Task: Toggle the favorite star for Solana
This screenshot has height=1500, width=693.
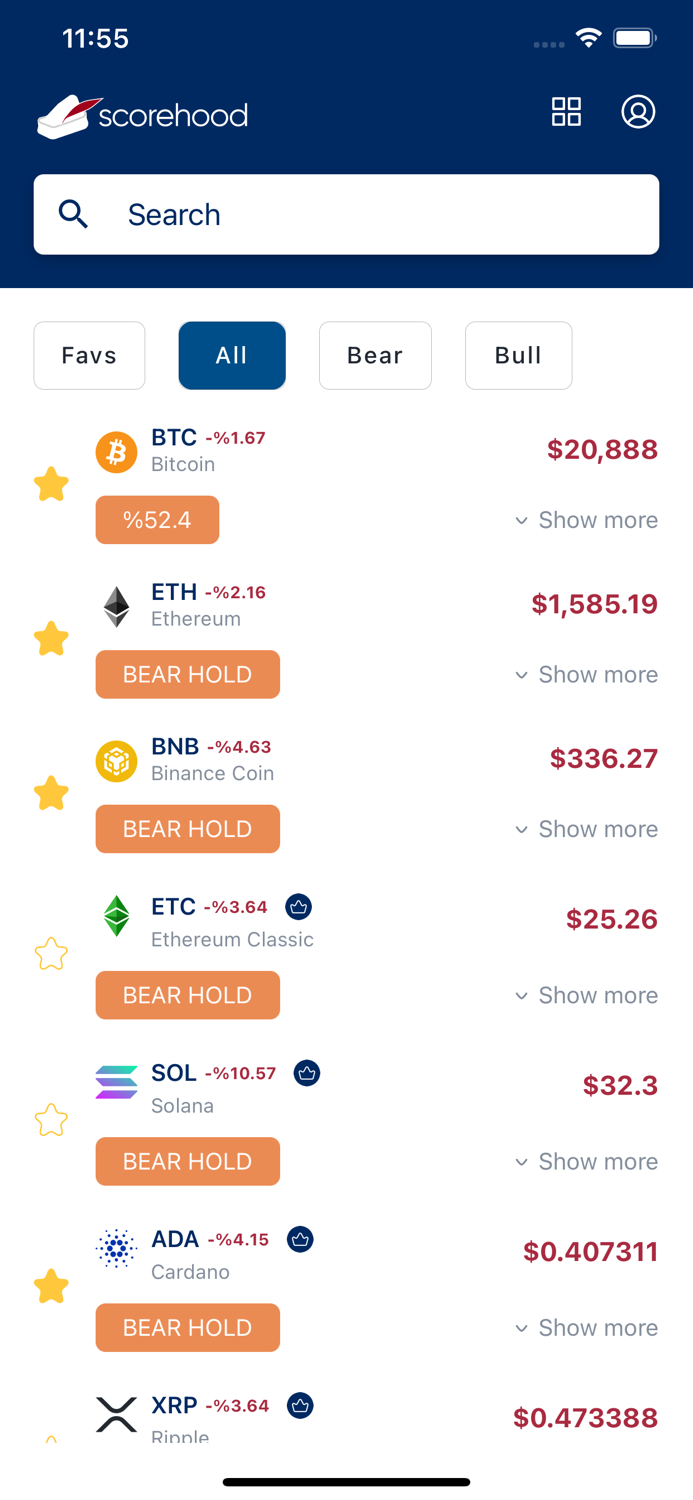Action: pyautogui.click(x=51, y=1120)
